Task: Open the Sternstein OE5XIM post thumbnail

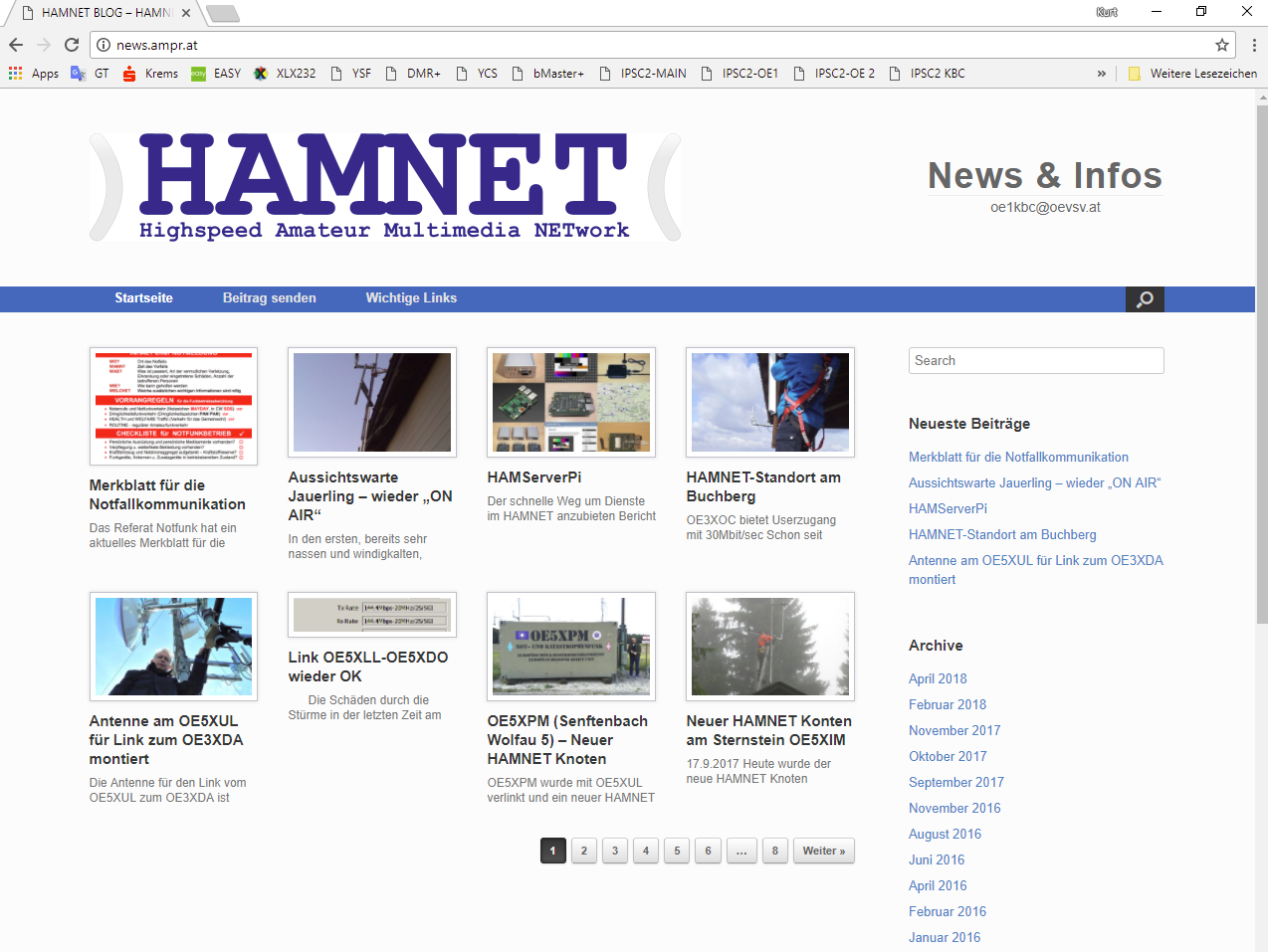Action: [770, 647]
